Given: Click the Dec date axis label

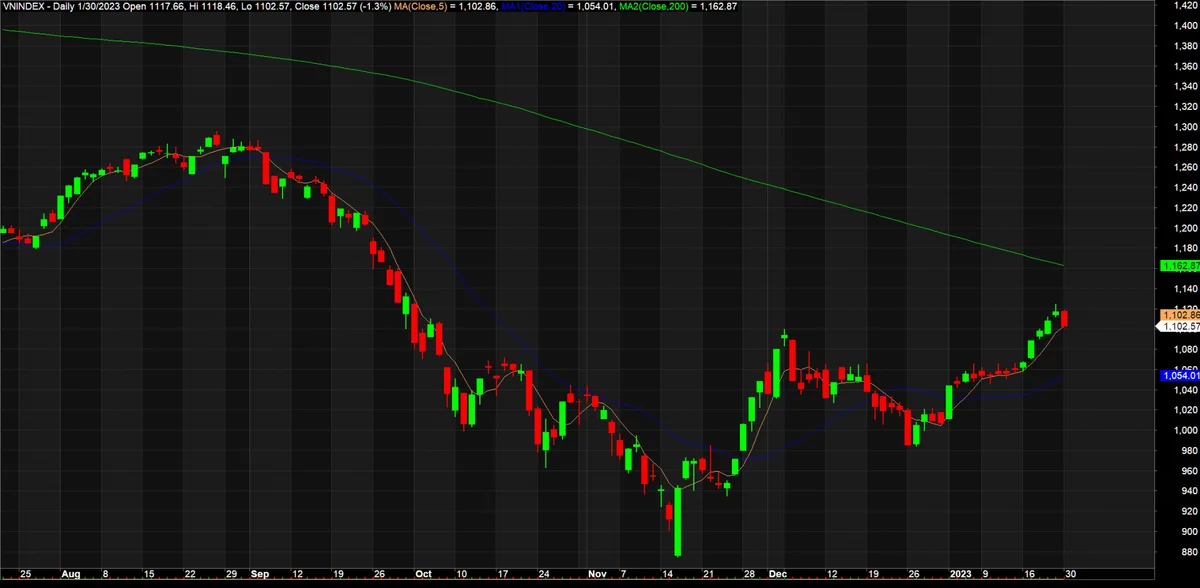Looking at the screenshot, I should (x=777, y=576).
